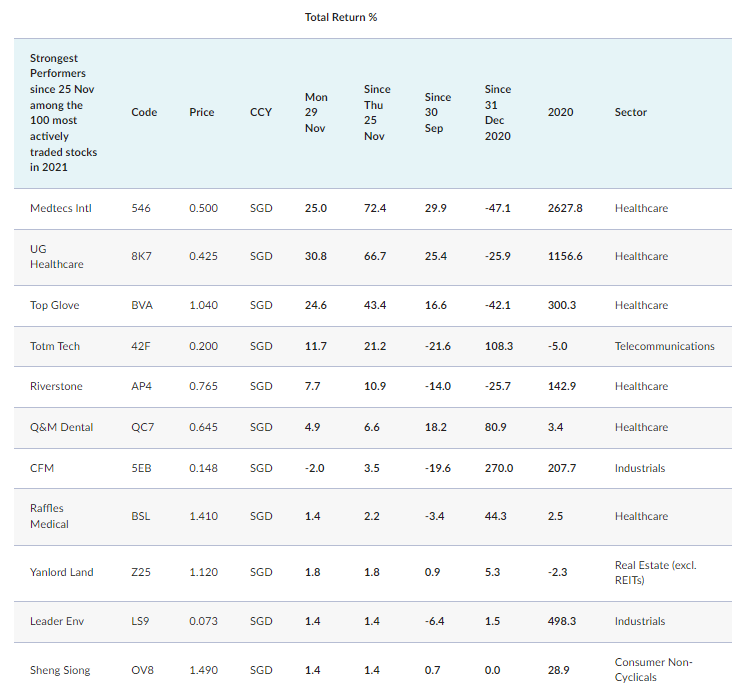The width and height of the screenshot is (754, 698).
Task: Click the Total Return % heading
Action: [341, 17]
